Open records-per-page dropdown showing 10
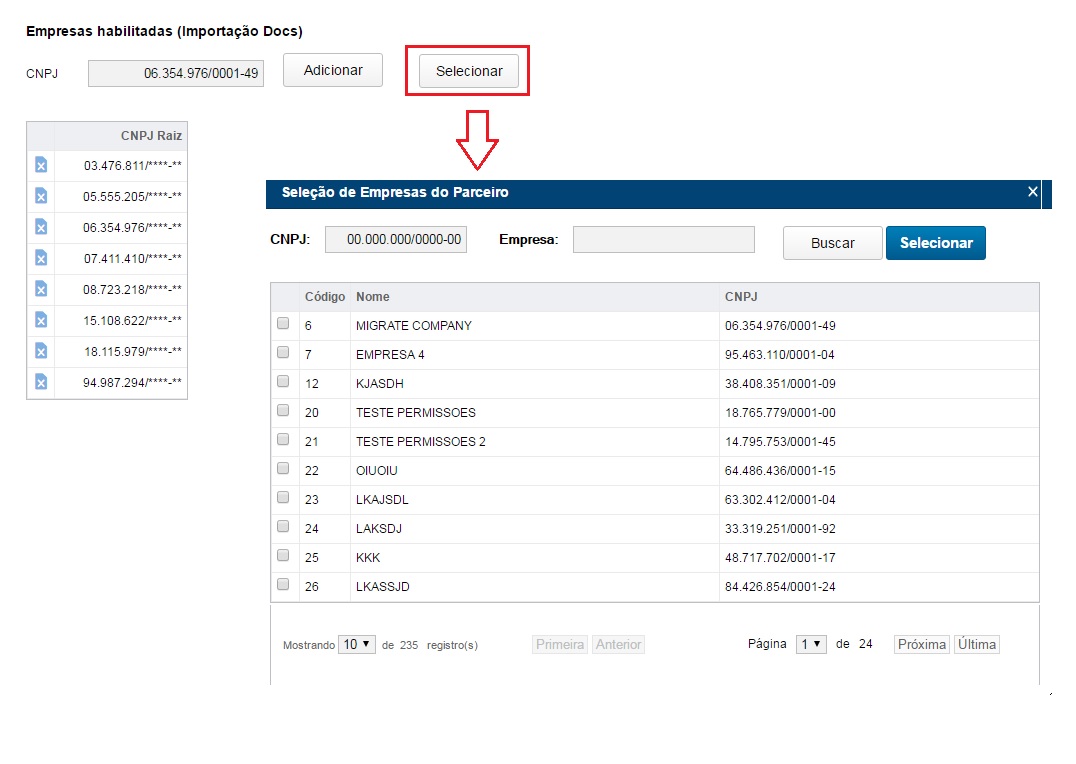This screenshot has height=764, width=1076. (357, 645)
